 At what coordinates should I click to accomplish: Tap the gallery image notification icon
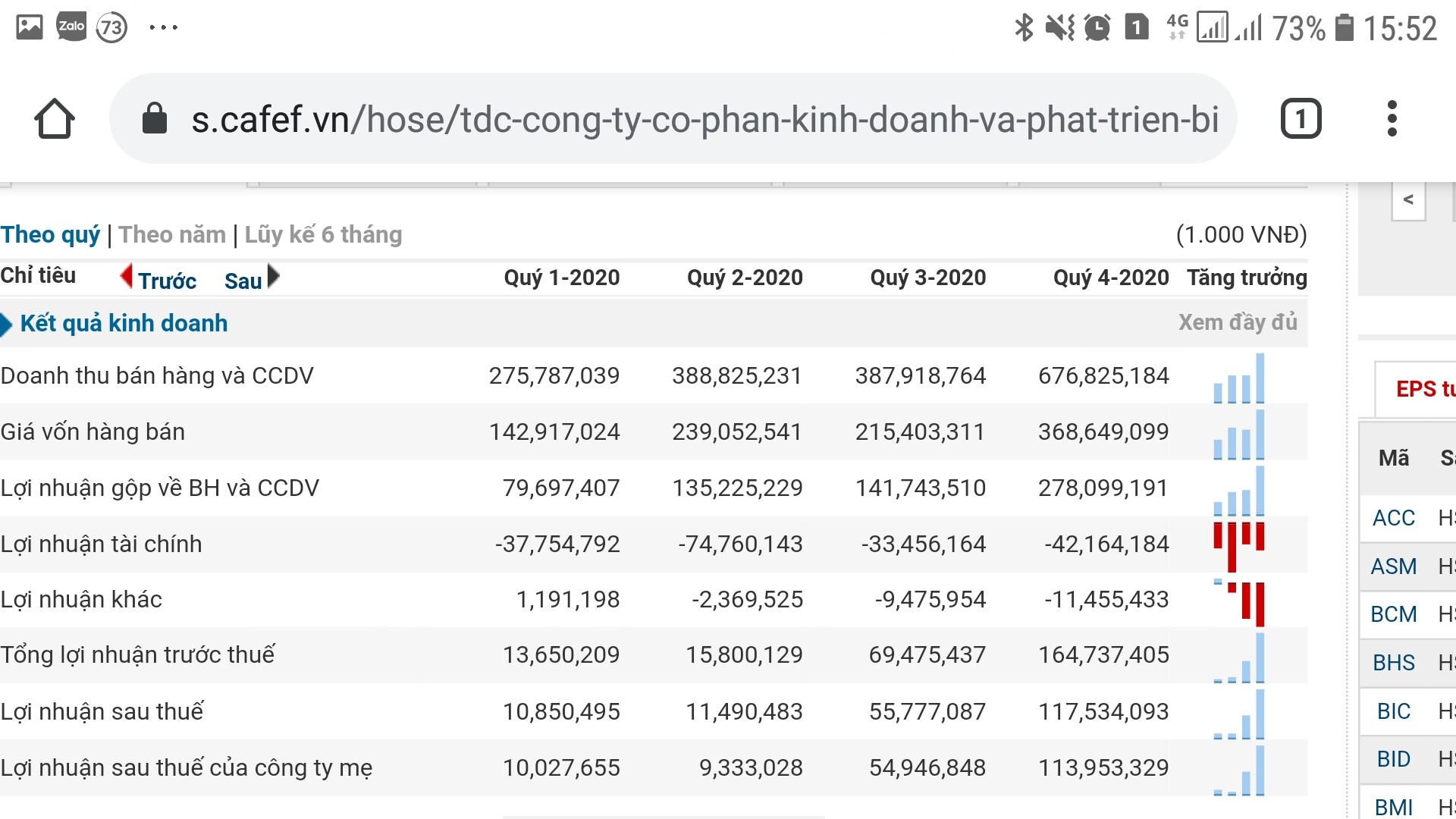[x=30, y=27]
